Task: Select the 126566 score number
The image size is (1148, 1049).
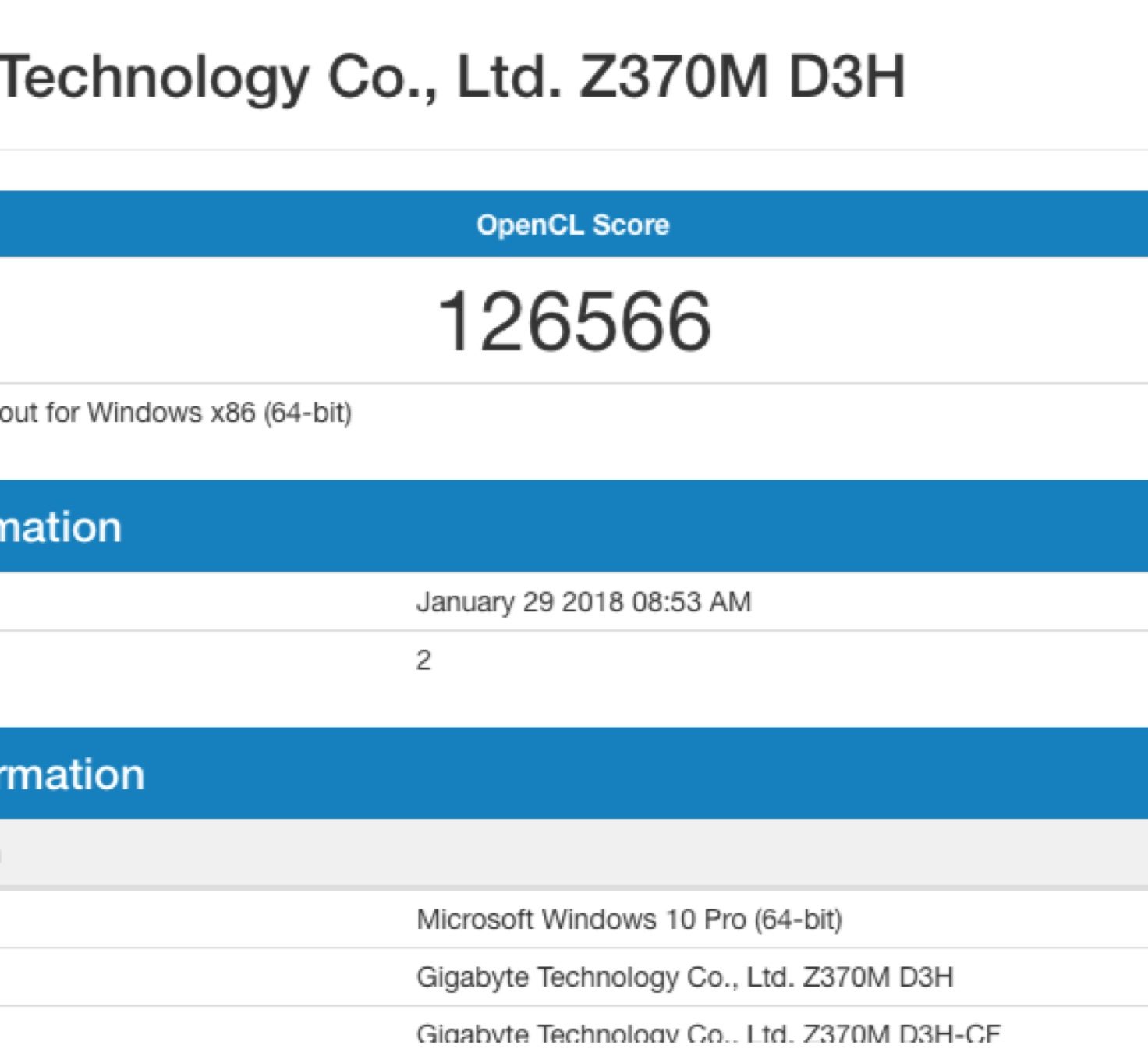Action: click(x=573, y=321)
